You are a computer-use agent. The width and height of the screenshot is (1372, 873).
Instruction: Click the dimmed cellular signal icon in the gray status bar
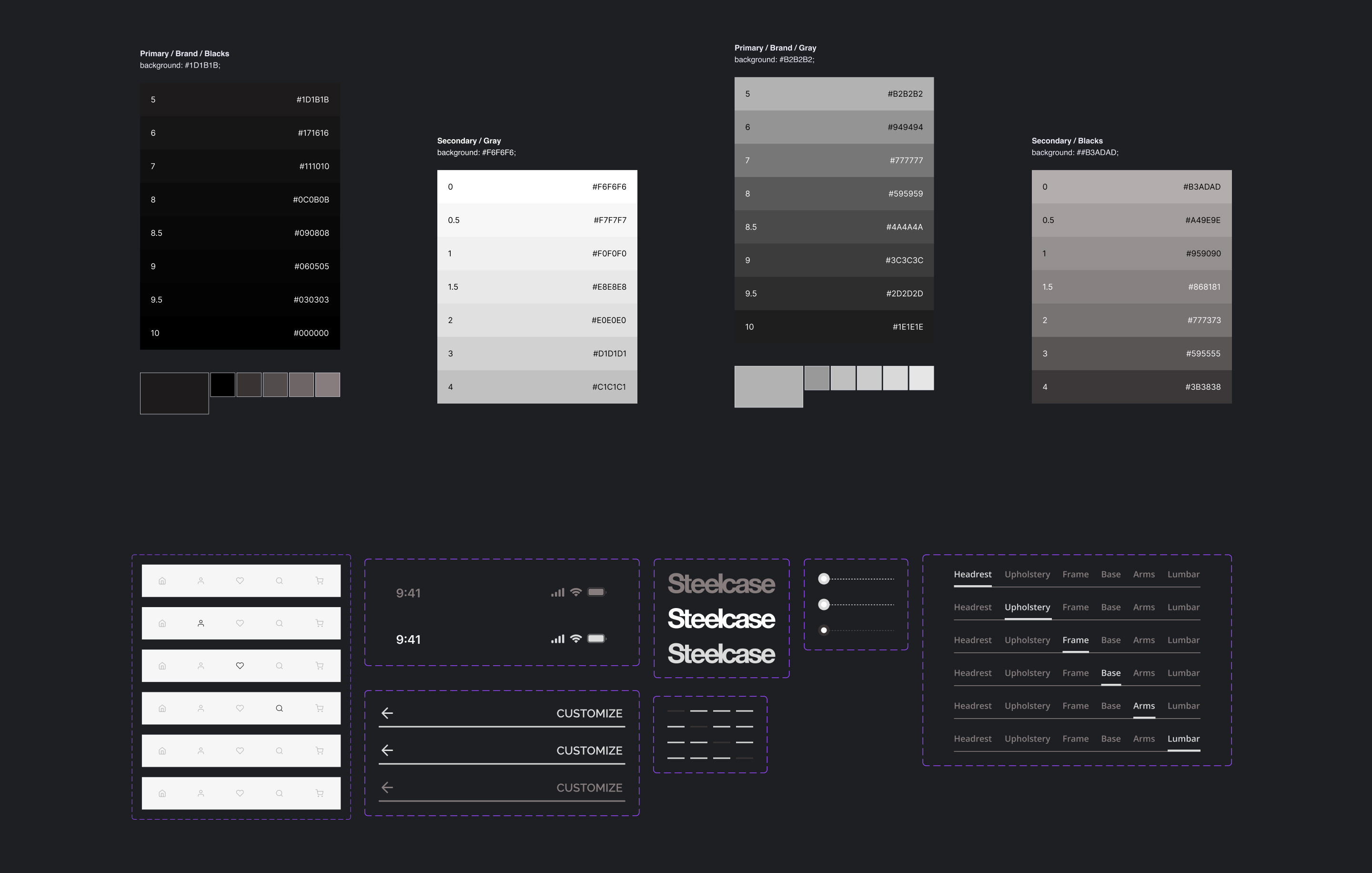(x=557, y=593)
